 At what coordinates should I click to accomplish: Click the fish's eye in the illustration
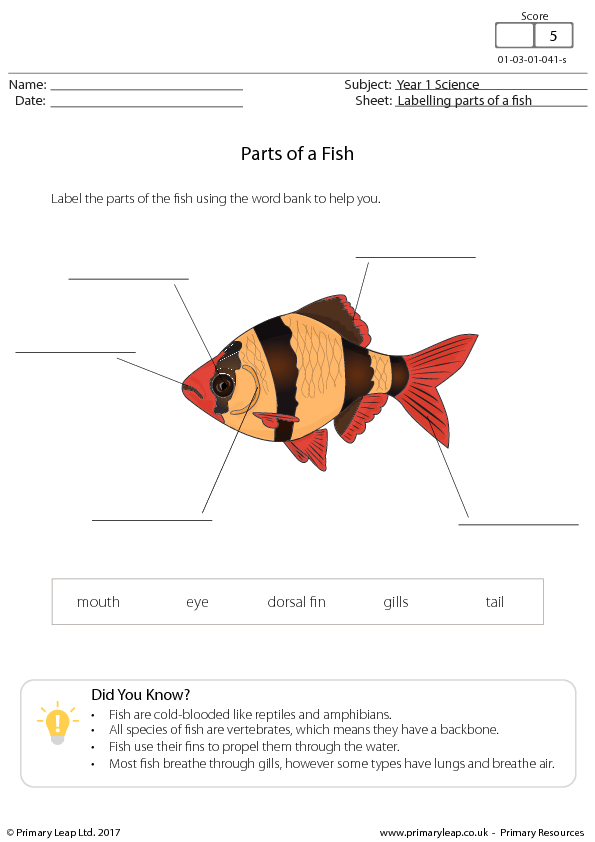point(222,384)
